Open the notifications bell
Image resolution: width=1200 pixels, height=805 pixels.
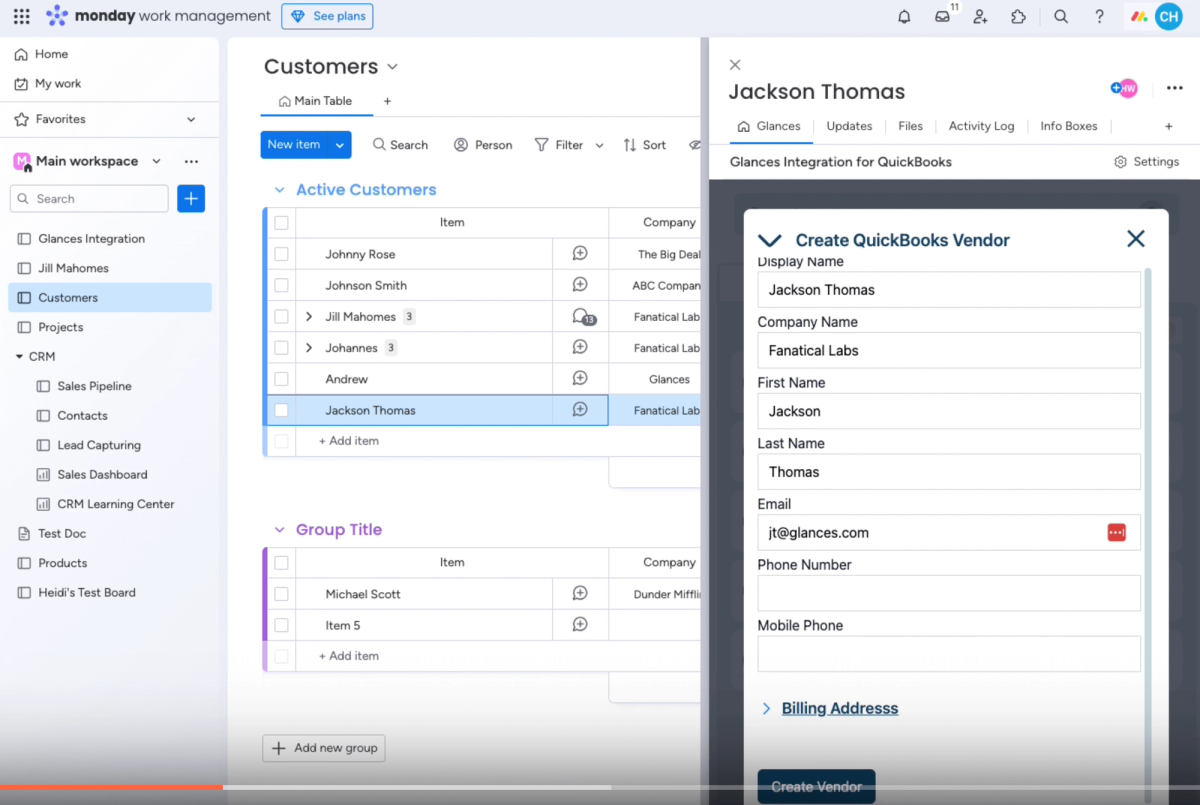[x=904, y=16]
